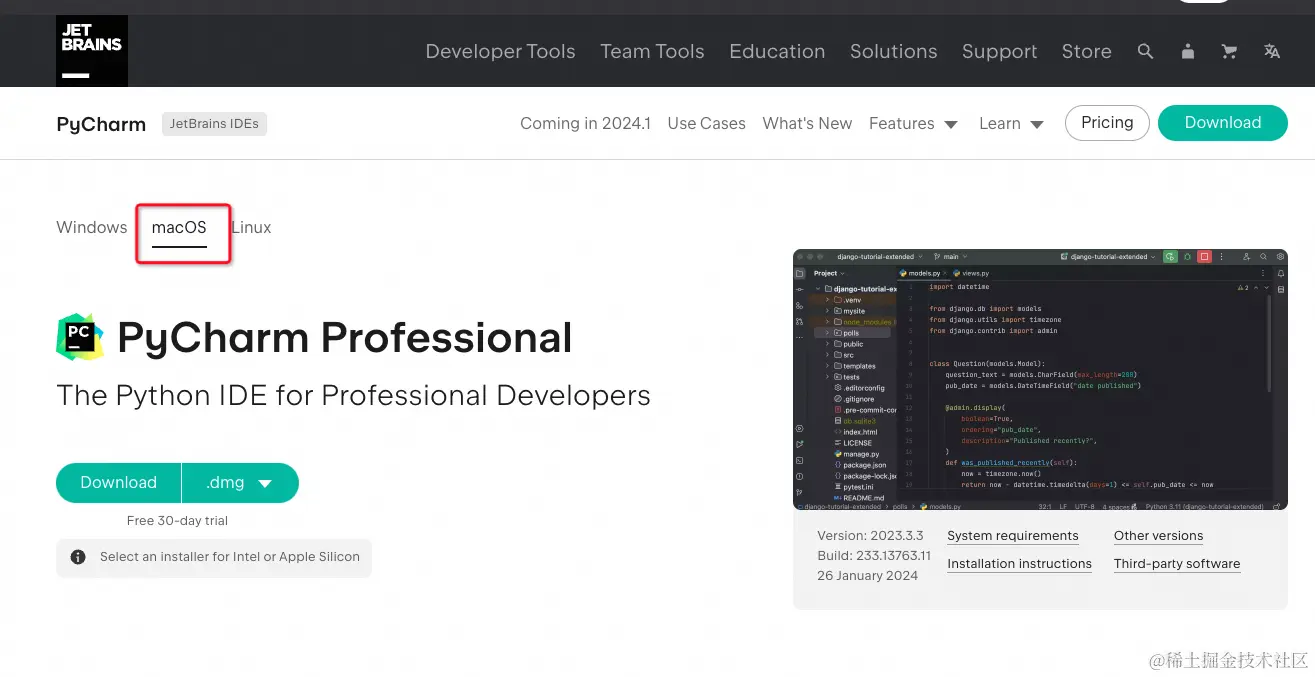This screenshot has height=677, width=1315.
Task: Open the Team Tools menu
Action: click(x=652, y=51)
